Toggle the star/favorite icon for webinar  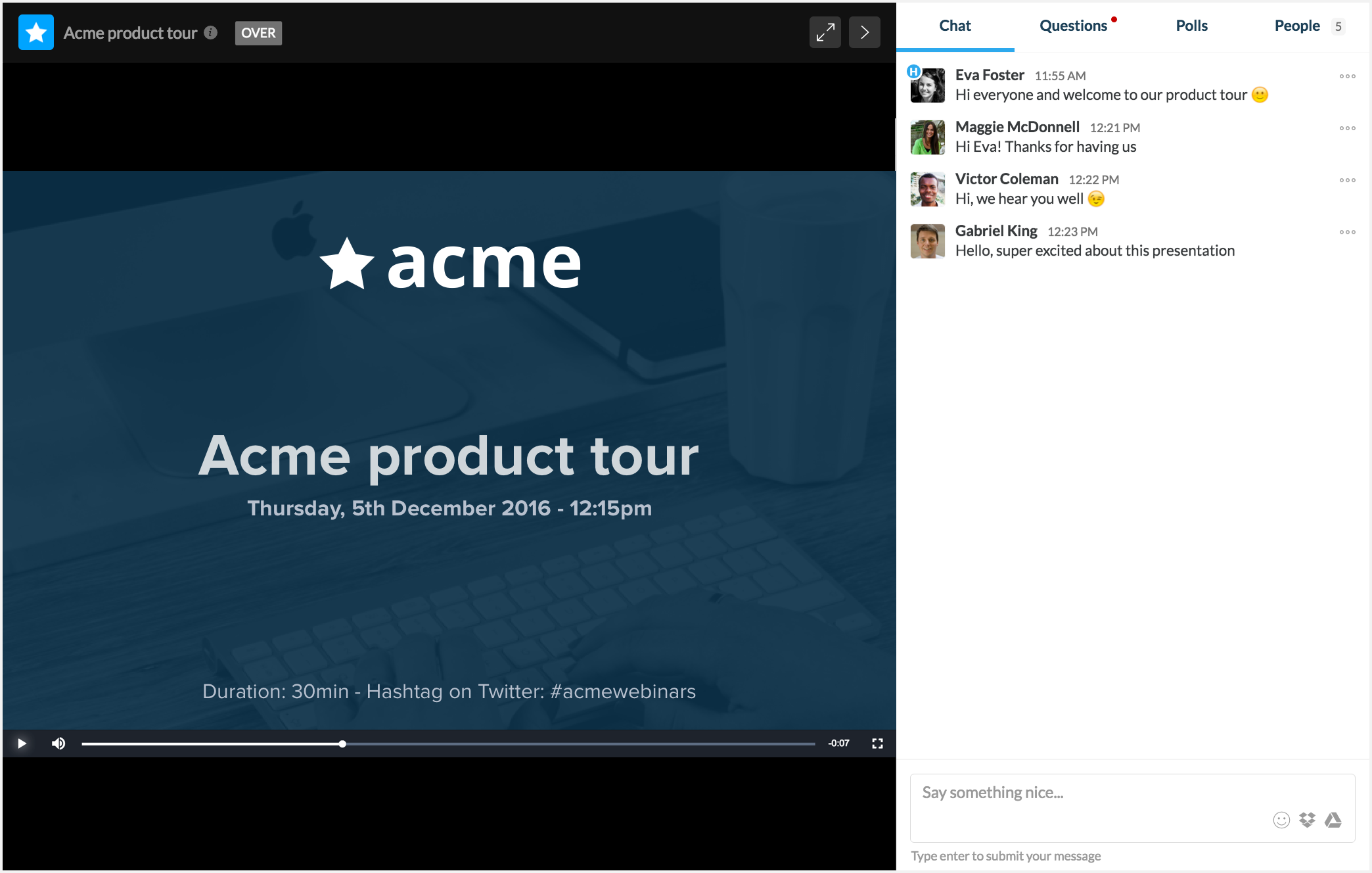[x=35, y=33]
